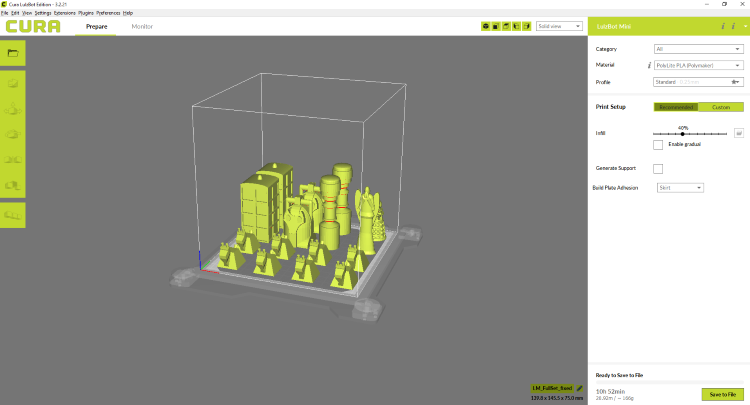Select the Rotate tool in left toolbar
Image resolution: width=750 pixels, height=405 pixels.
click(13, 133)
